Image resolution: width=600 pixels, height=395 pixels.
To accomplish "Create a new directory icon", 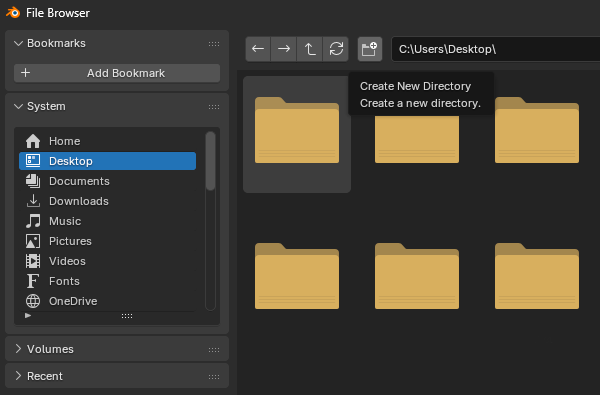I will point(370,49).
